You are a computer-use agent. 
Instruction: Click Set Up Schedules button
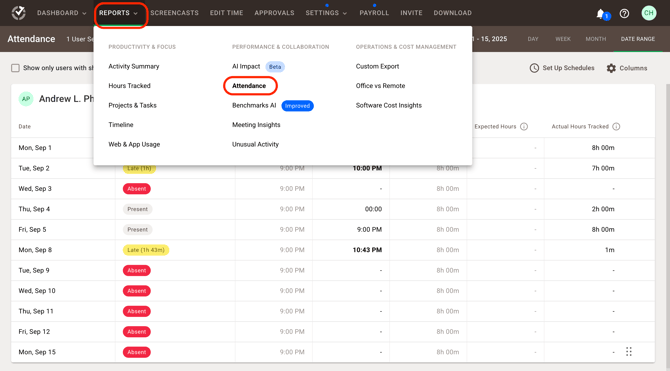click(562, 68)
